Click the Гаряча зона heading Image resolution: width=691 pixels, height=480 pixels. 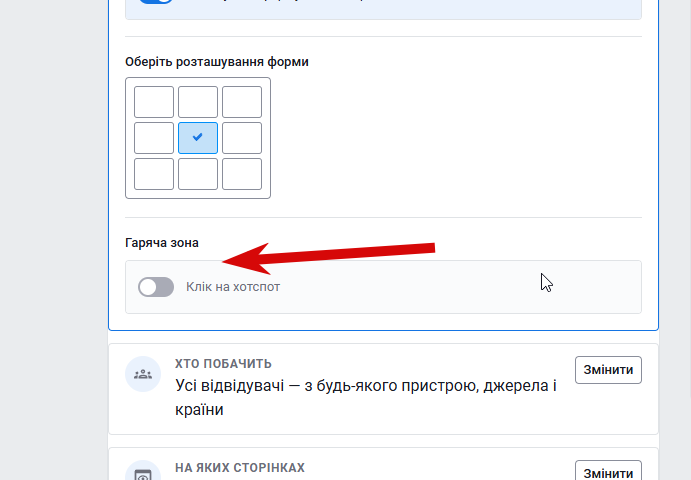tap(162, 243)
